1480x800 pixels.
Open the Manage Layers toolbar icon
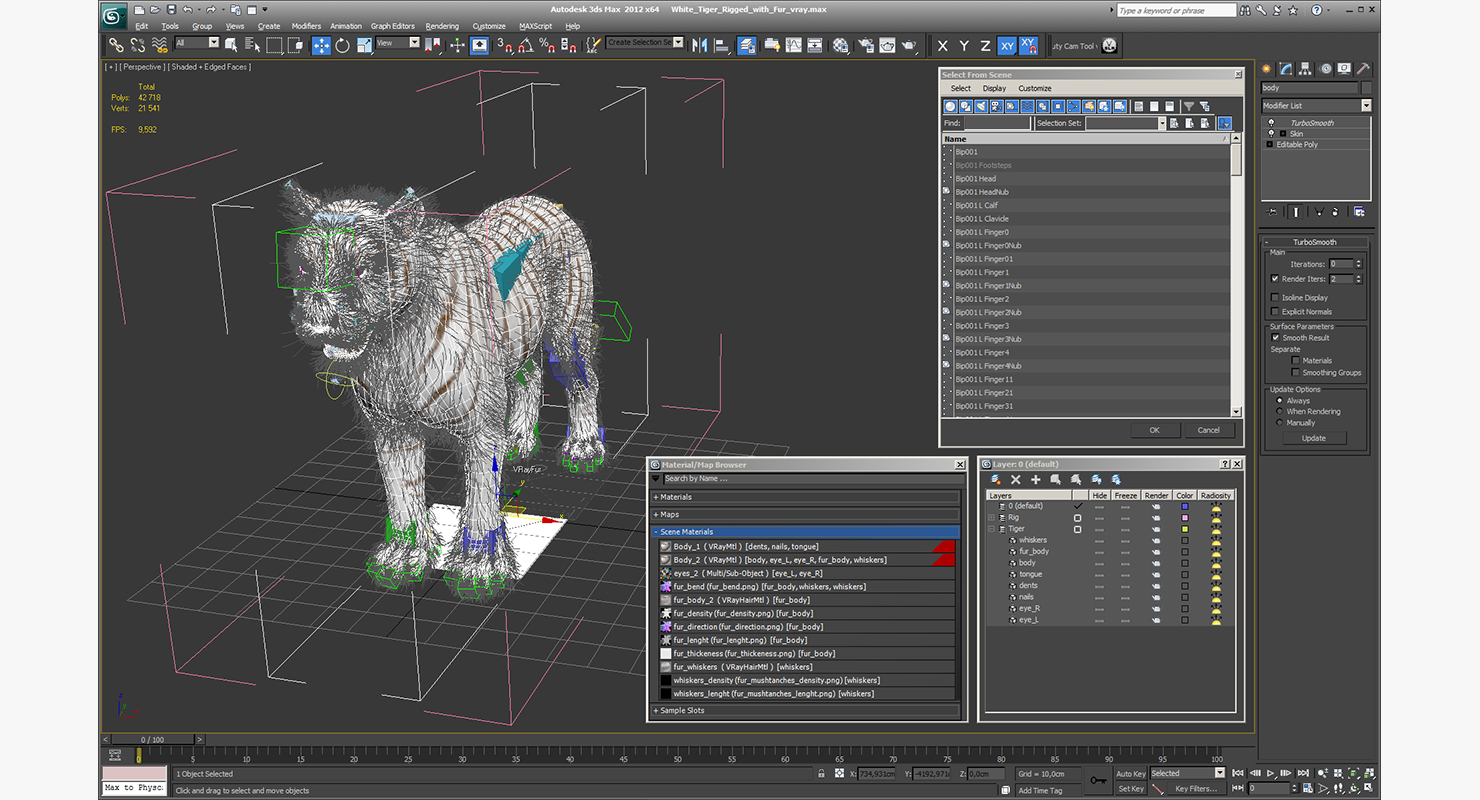(747, 45)
